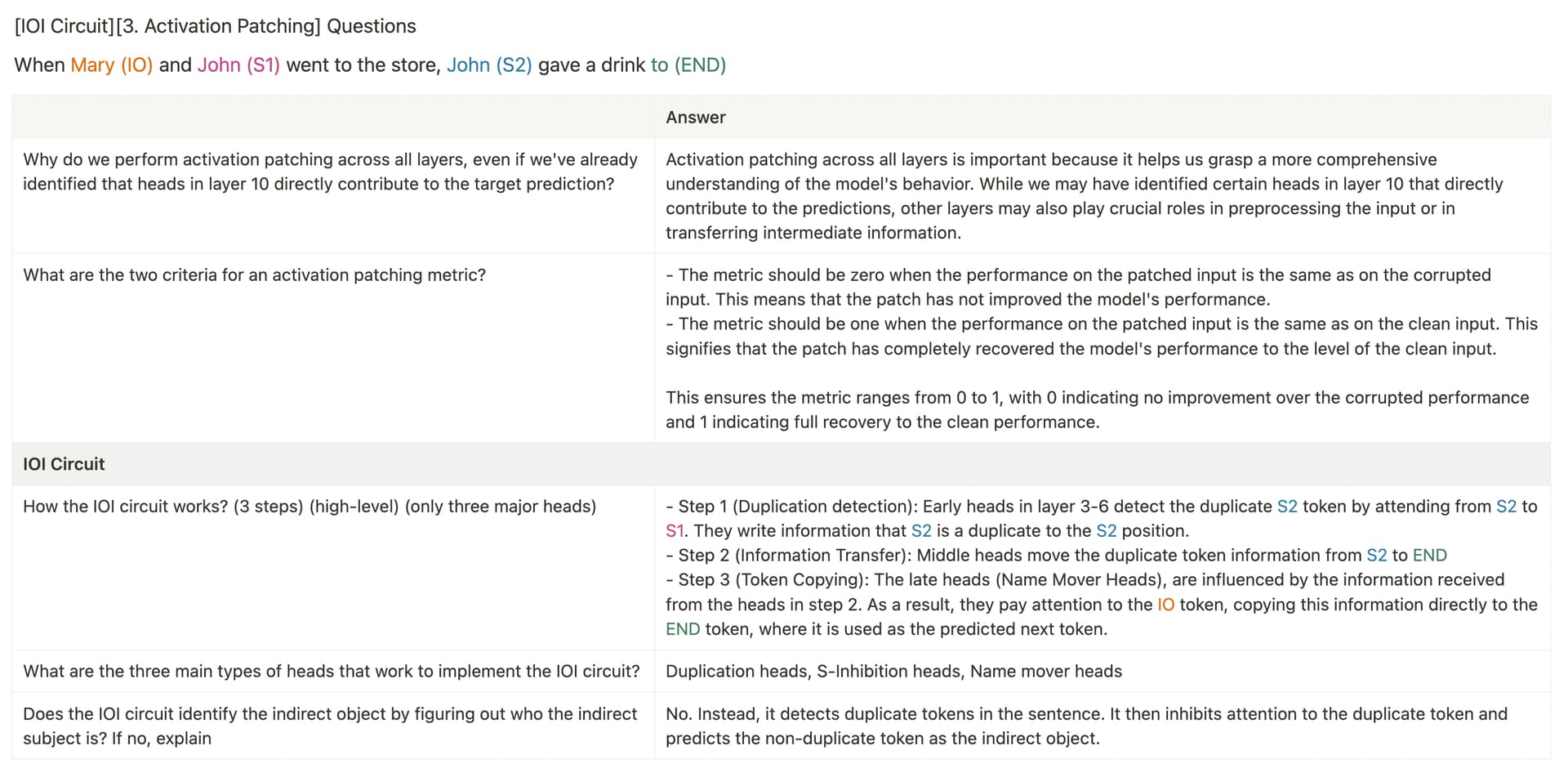Click the question about patching across all layers
Image resolution: width=1568 pixels, height=777 pixels.
pyautogui.click(x=331, y=172)
